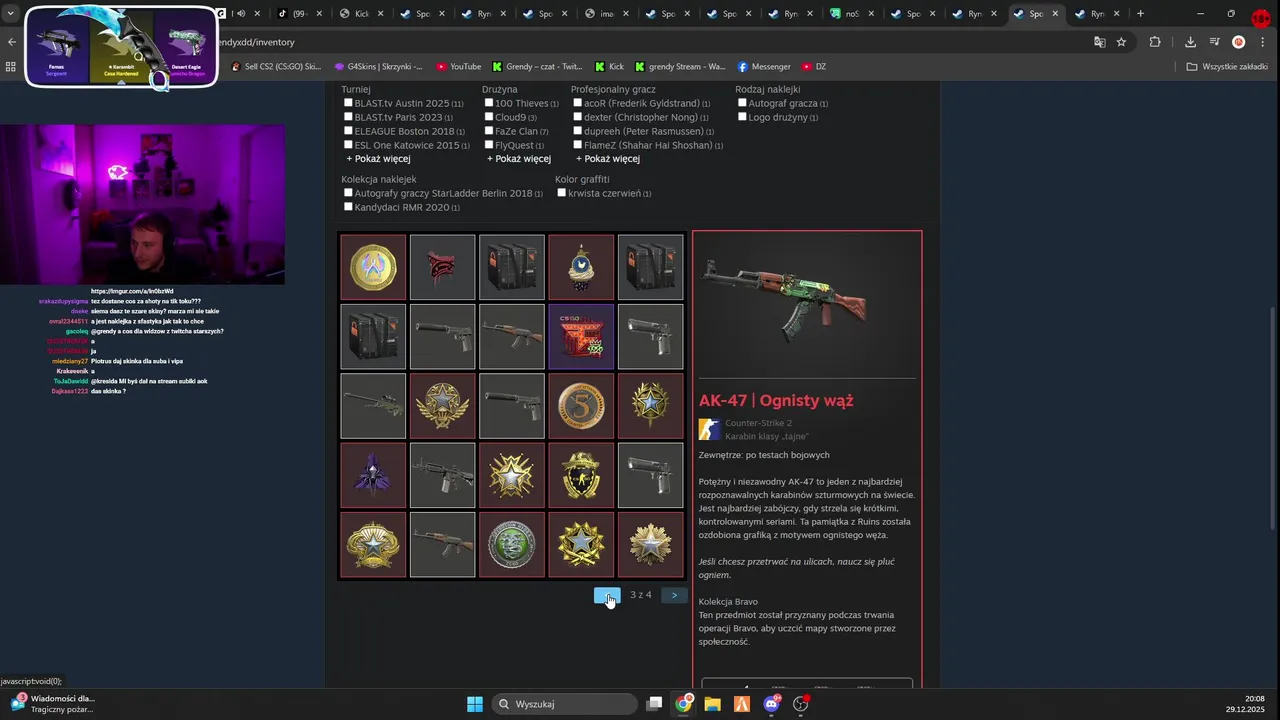Viewport: 1280px width, 720px height.
Task: Open the G4Skins Skrzynki bookmark
Action: point(378,67)
